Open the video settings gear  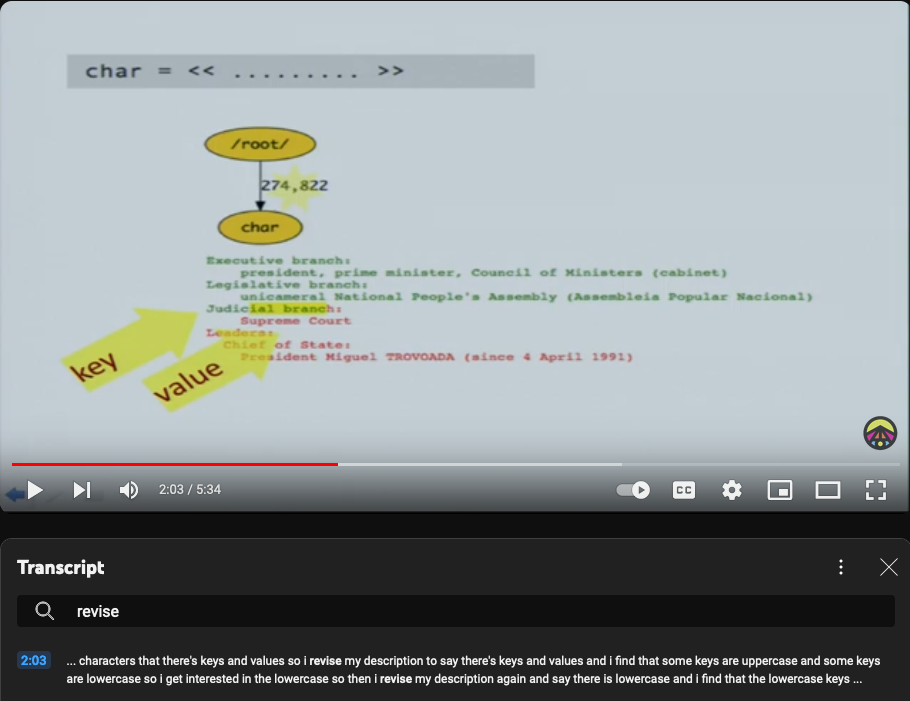coord(732,490)
